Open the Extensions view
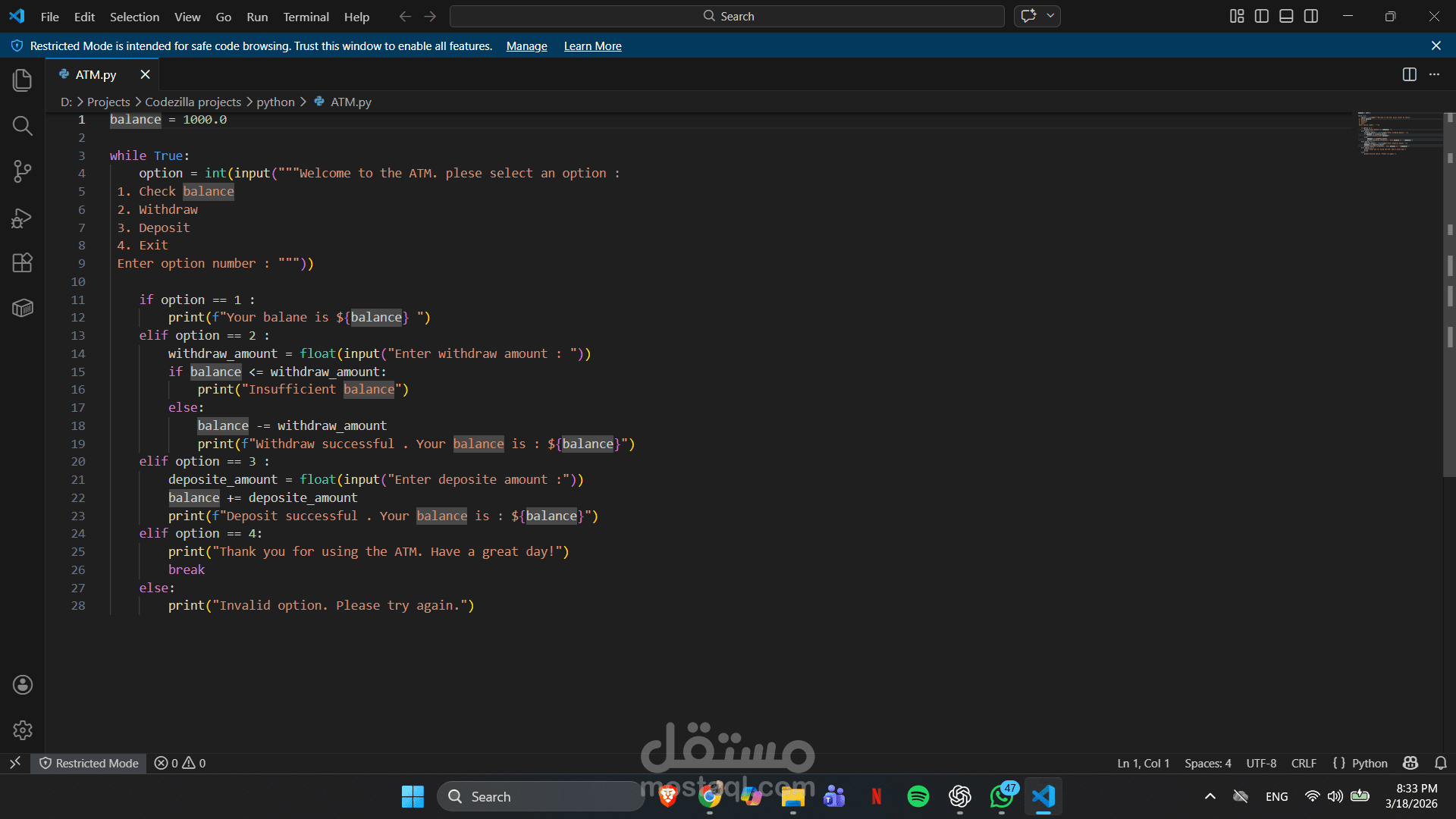 23,263
